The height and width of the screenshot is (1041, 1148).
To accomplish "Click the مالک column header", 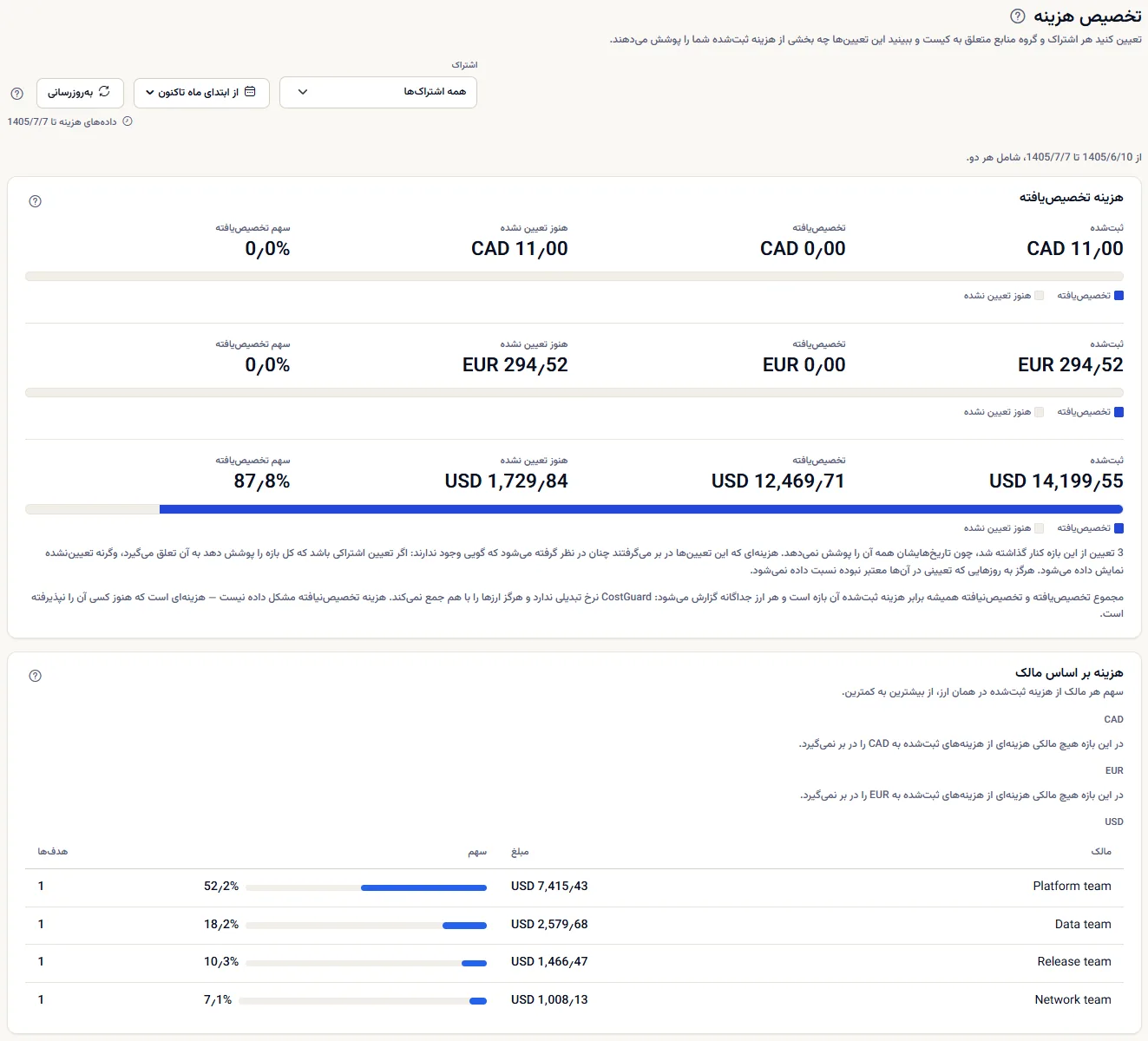I will click(1101, 852).
